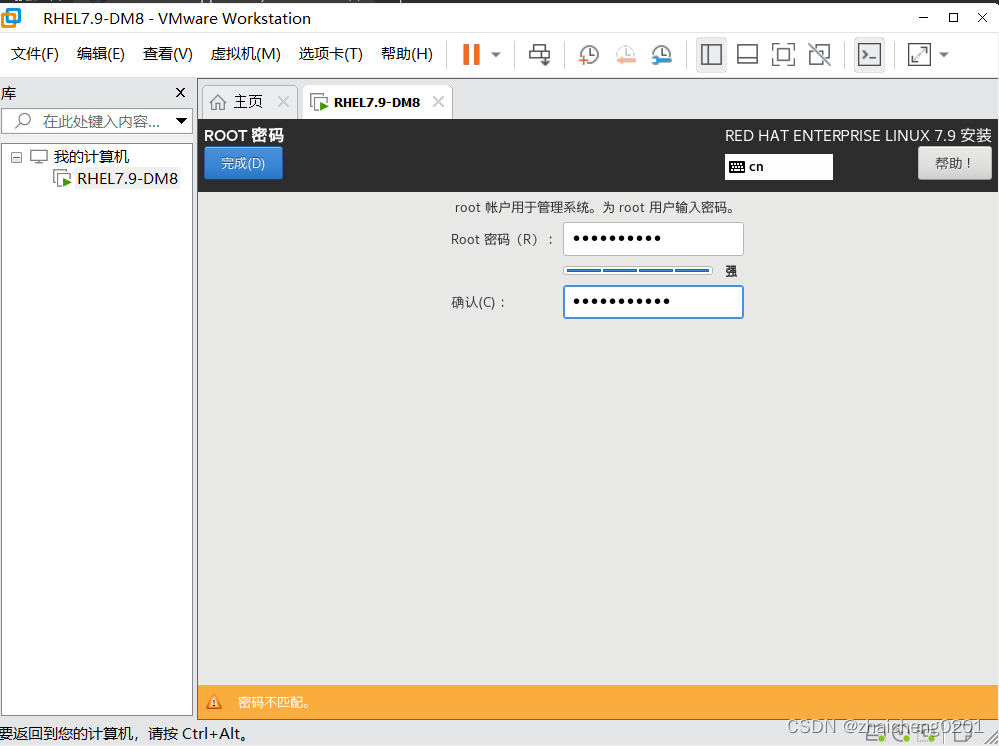Viewport: 999px width, 746px height.
Task: Click the warning icon in orange bar
Action: point(214,702)
